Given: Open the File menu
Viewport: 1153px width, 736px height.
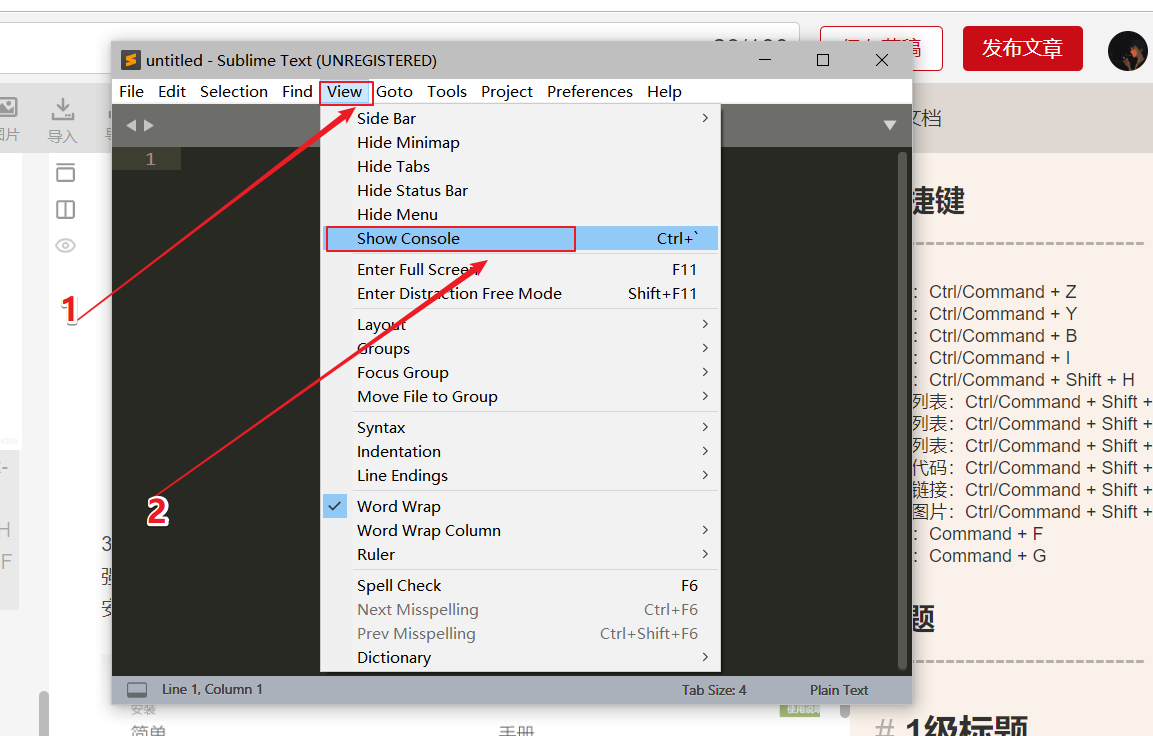Looking at the screenshot, I should [x=132, y=92].
